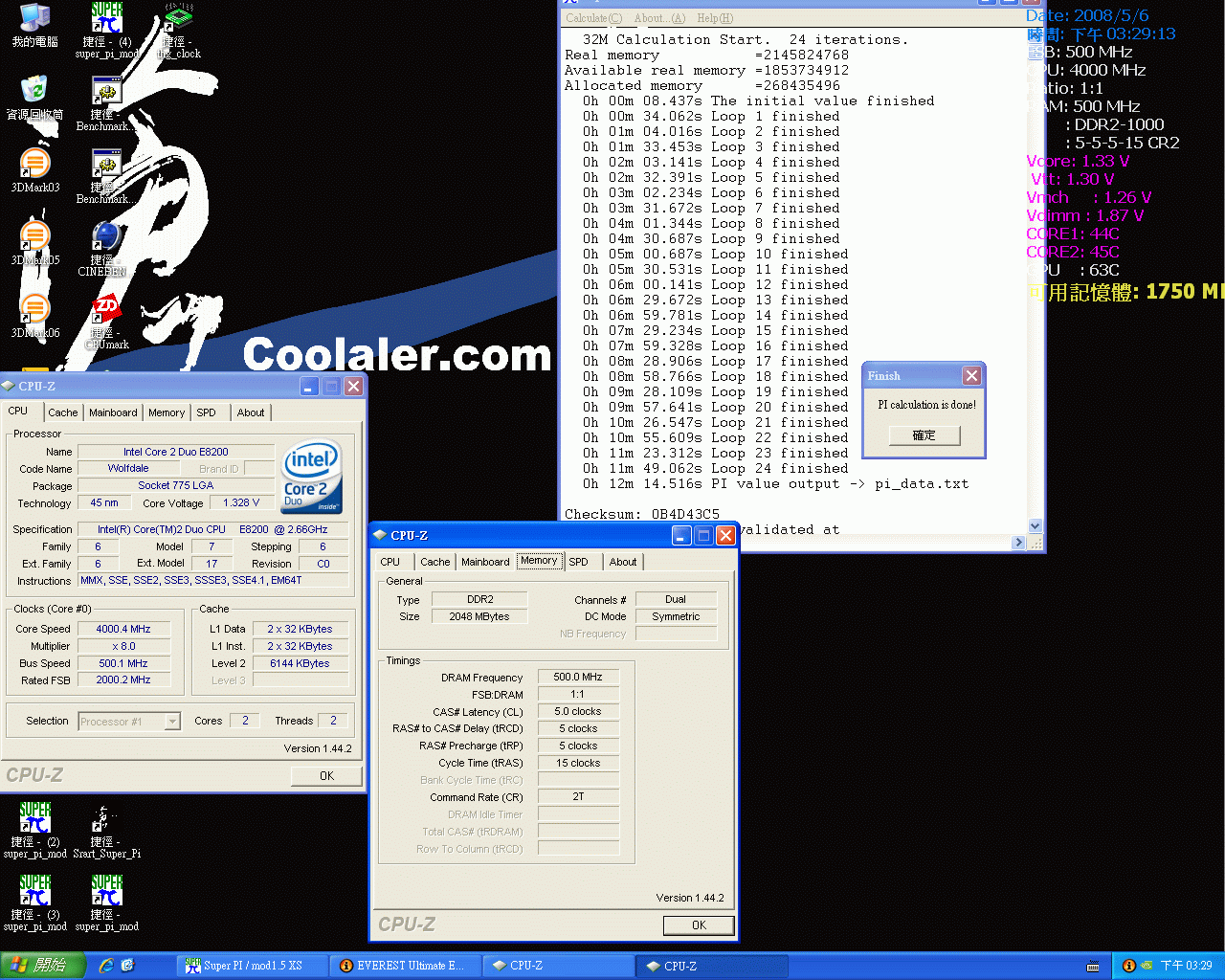Click the 'Loop 24 finished' line in Super PI
This screenshot has width=1225, height=980.
click(x=716, y=469)
